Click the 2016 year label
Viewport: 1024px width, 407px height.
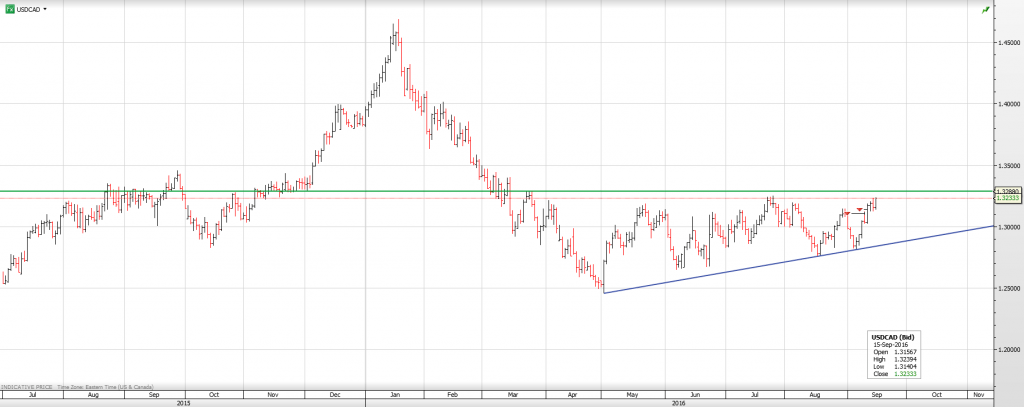(x=679, y=402)
